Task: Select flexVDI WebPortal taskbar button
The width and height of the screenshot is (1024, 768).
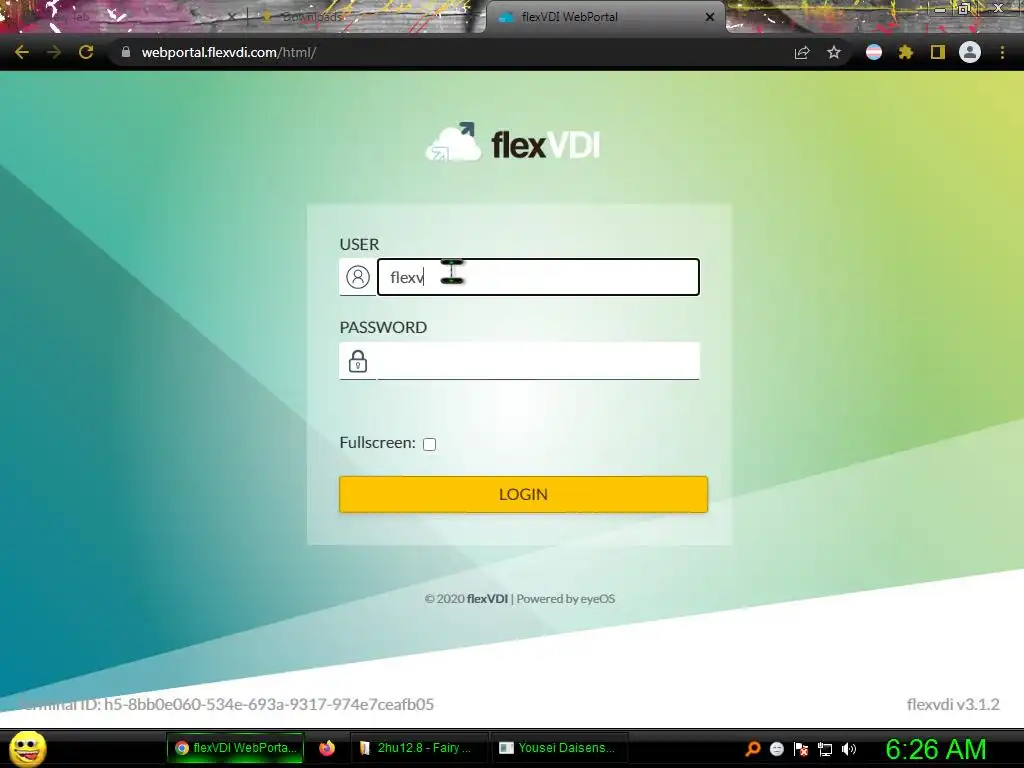Action: pyautogui.click(x=235, y=748)
